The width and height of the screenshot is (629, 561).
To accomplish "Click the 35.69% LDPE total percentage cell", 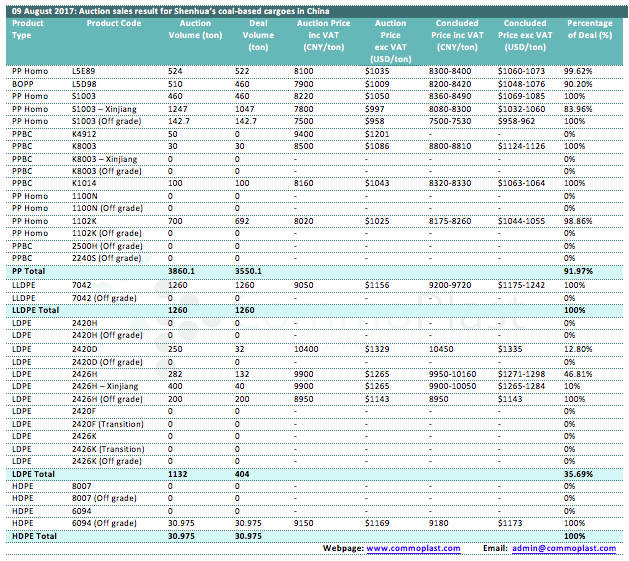I will pos(580,473).
